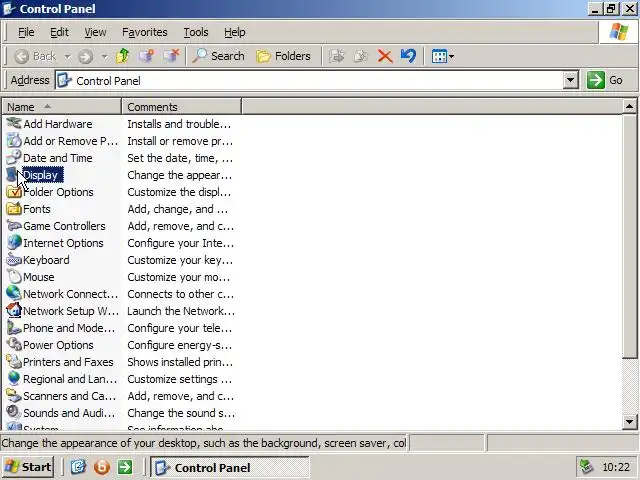Click the 'Installs and trouble…' comment text
The width and height of the screenshot is (640, 480).
click(x=179, y=124)
